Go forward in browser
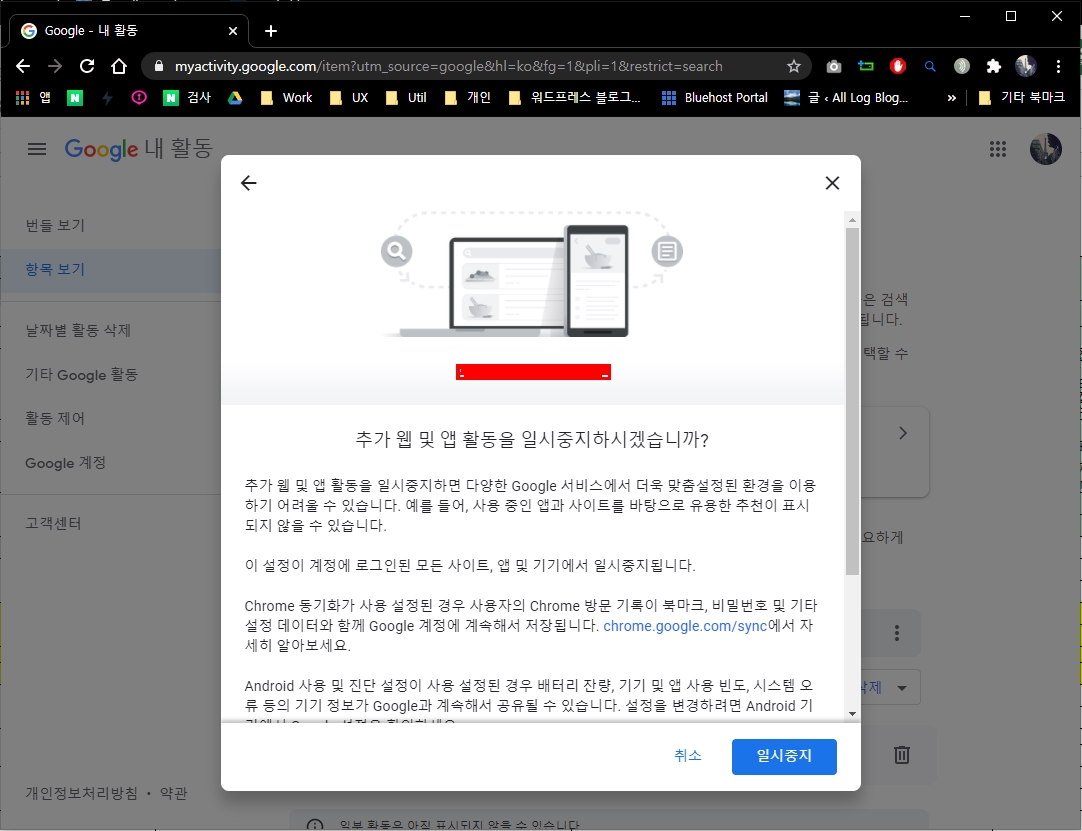Screen dimensions: 1082x831 [55, 66]
